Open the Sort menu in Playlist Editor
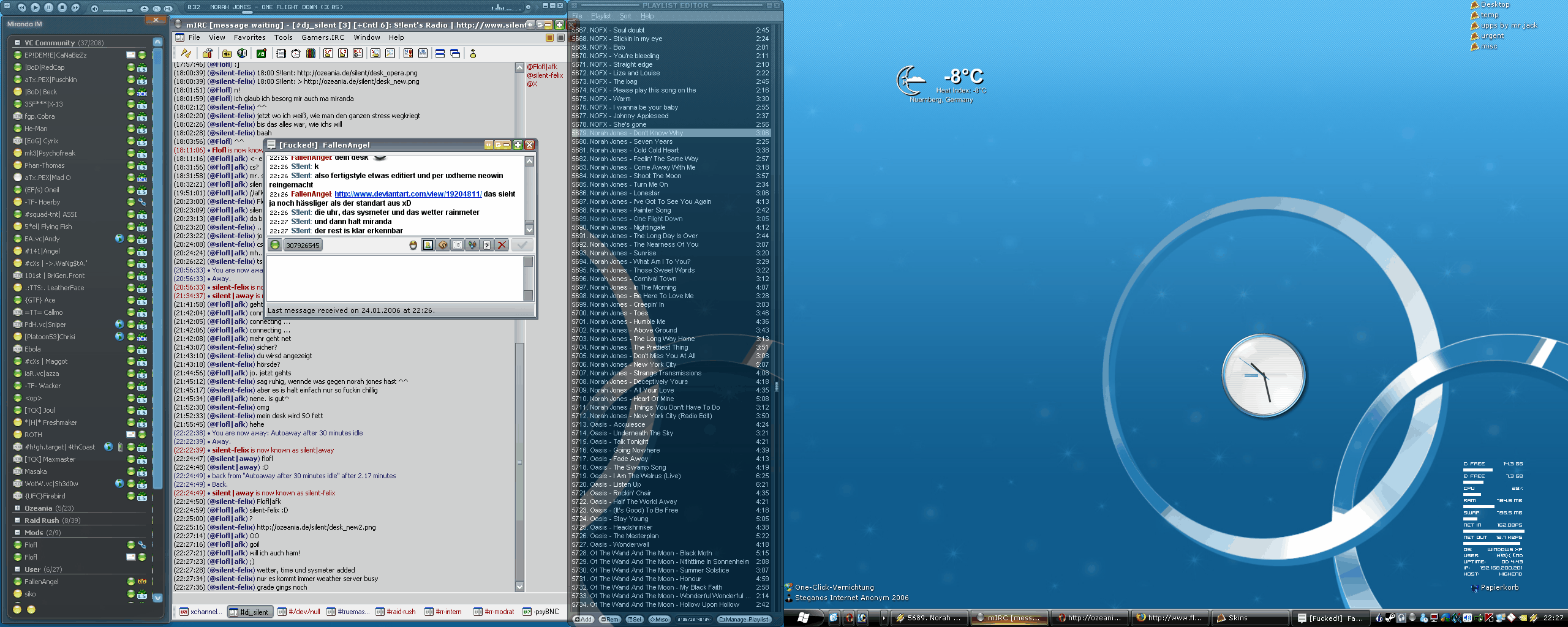Image resolution: width=1568 pixels, height=627 pixels. click(625, 16)
